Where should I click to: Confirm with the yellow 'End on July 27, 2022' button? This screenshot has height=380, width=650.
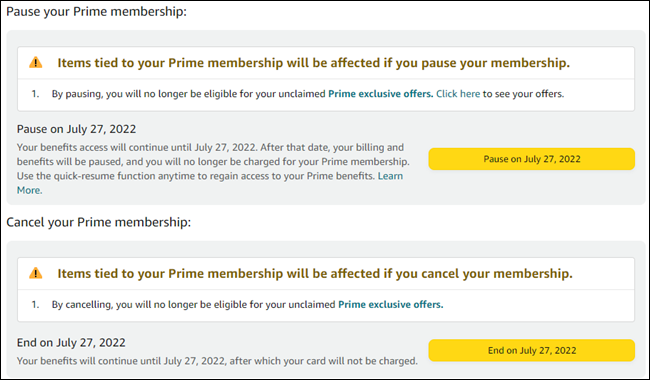(x=531, y=350)
